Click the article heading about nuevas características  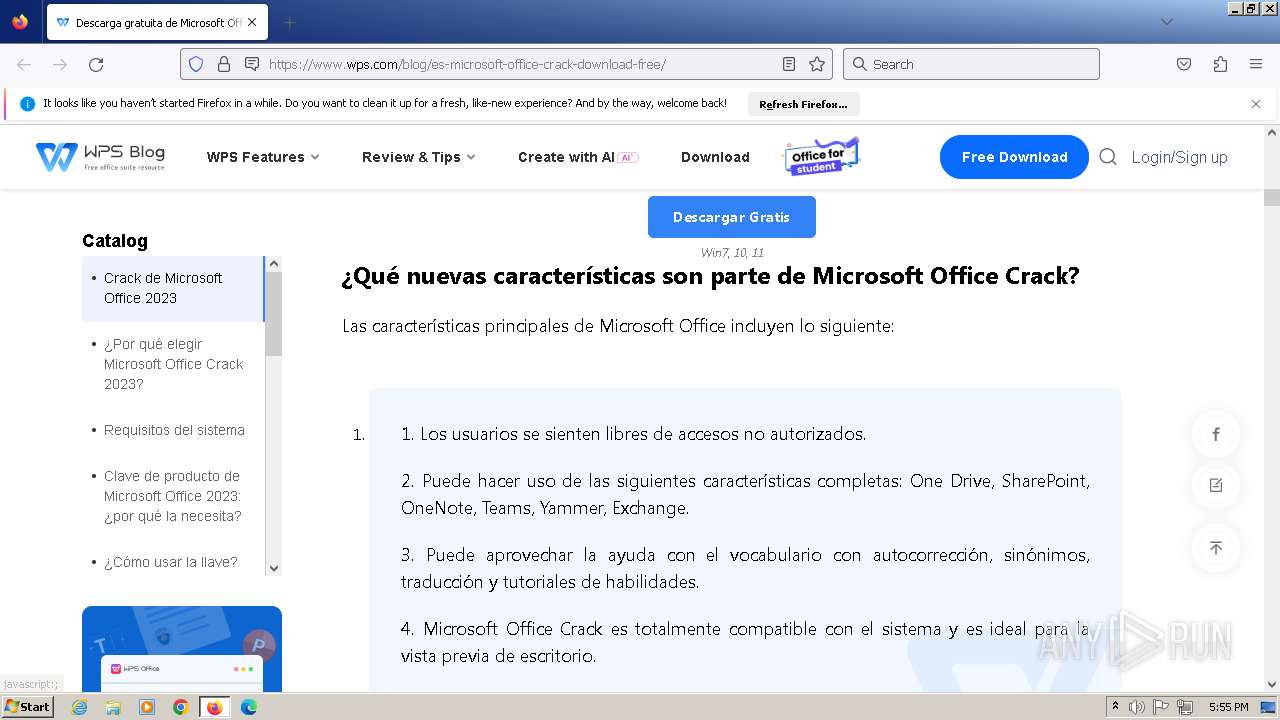[711, 276]
